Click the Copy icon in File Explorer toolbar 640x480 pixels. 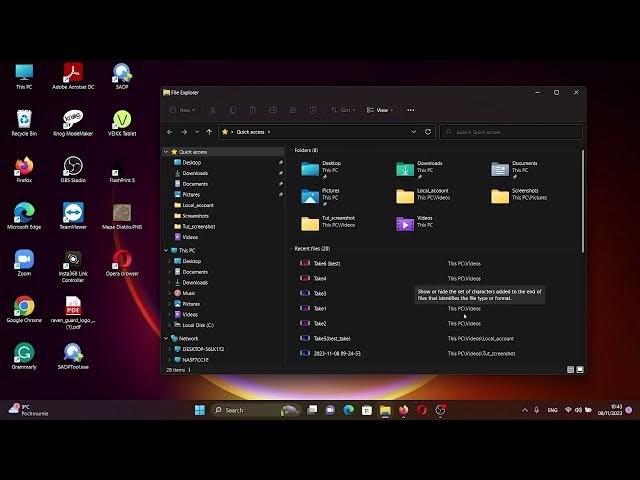(233, 110)
